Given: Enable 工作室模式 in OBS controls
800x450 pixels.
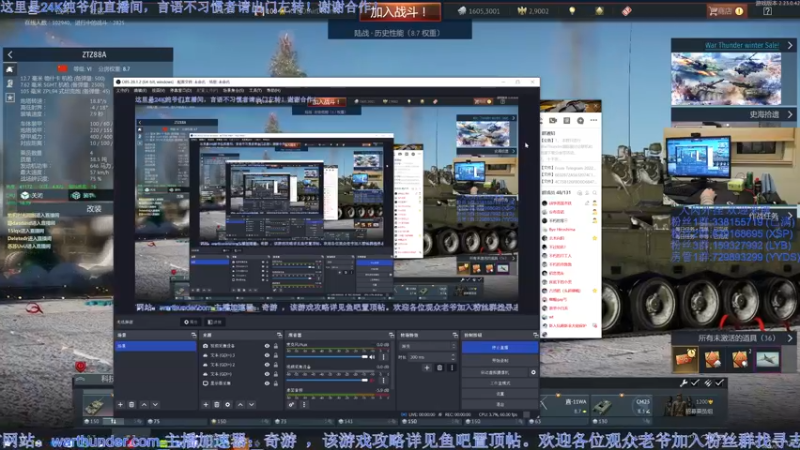Looking at the screenshot, I should pyautogui.click(x=500, y=383).
